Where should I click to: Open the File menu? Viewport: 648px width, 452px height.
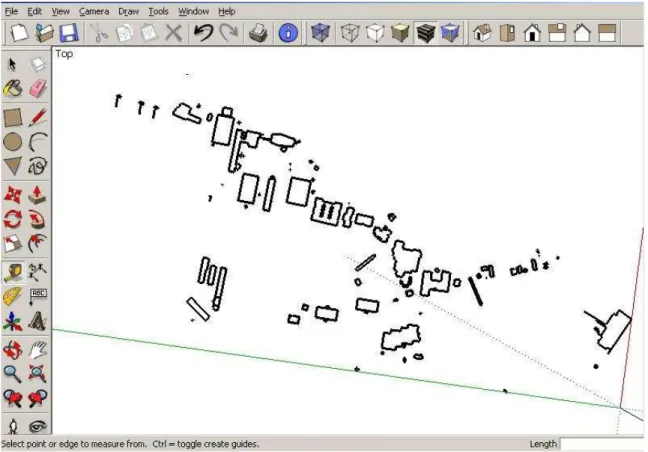pyautogui.click(x=11, y=12)
